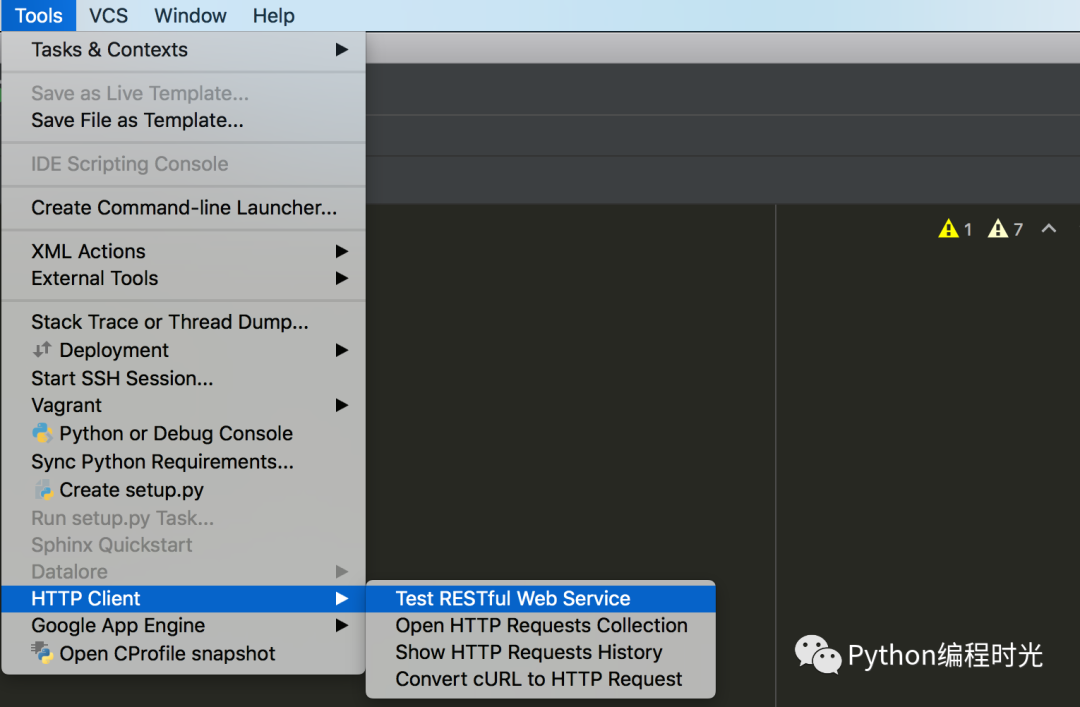Click the yellow warning icon showing 1
The height and width of the screenshot is (707, 1080).
click(x=948, y=228)
